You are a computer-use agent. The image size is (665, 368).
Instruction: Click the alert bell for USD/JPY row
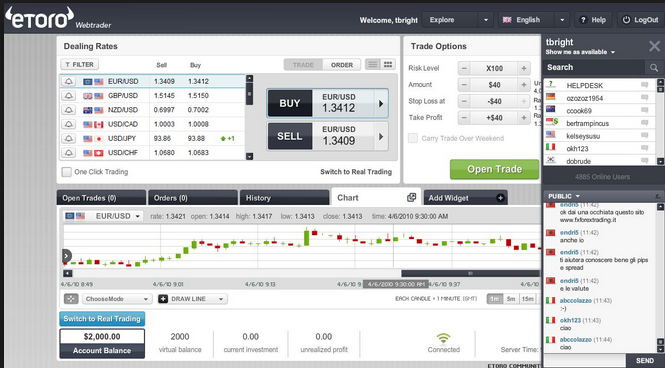point(69,139)
